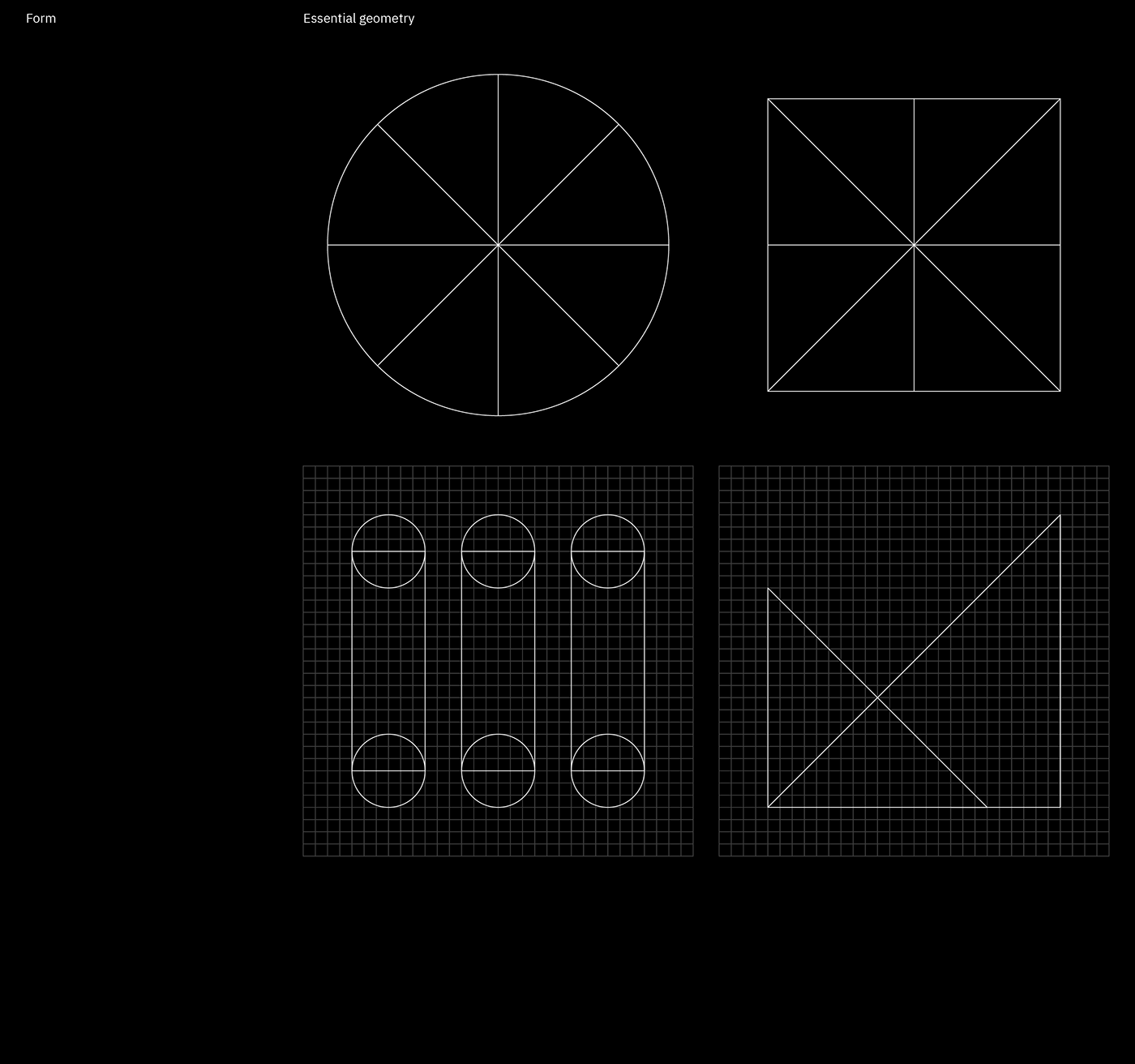The image size is (1135, 1064).
Task: Click the top-right corner of the square diagram
Action: pos(1060,99)
